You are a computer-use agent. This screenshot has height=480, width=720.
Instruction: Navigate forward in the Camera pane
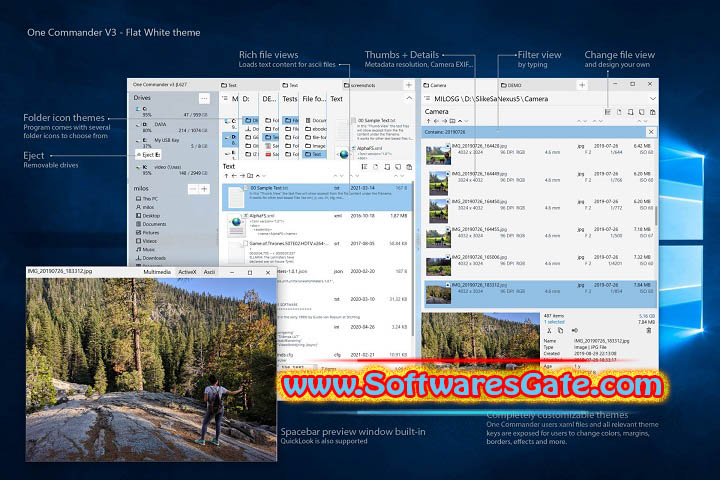coord(444,121)
